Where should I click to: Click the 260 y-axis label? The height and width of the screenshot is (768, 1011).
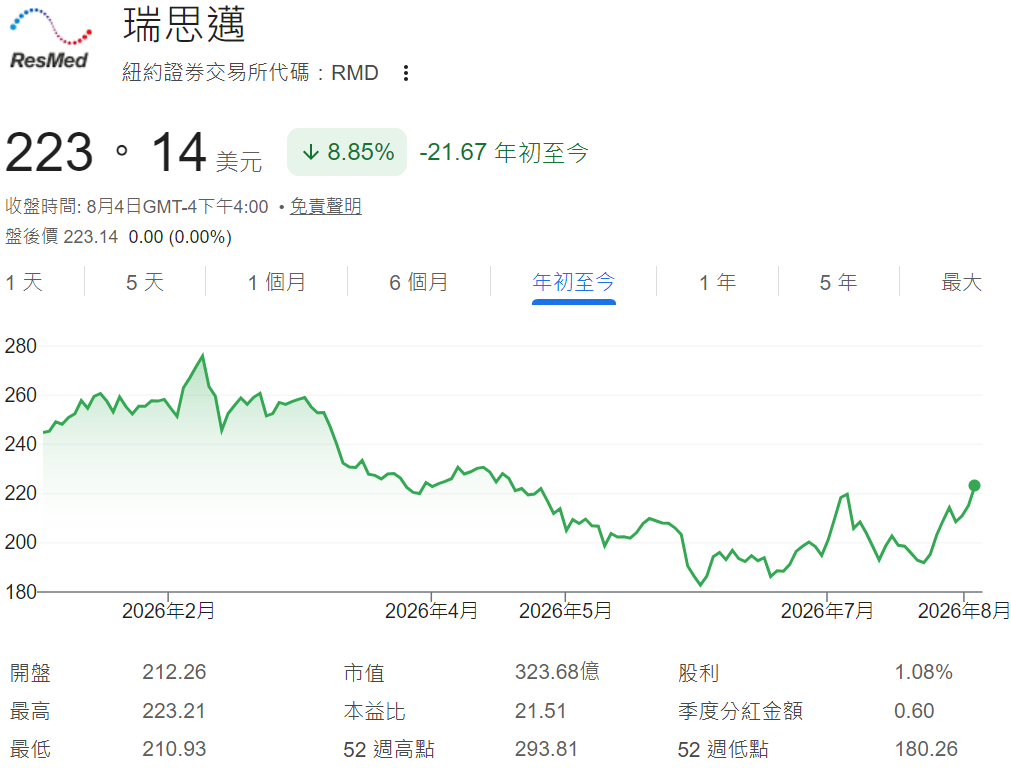(21, 395)
